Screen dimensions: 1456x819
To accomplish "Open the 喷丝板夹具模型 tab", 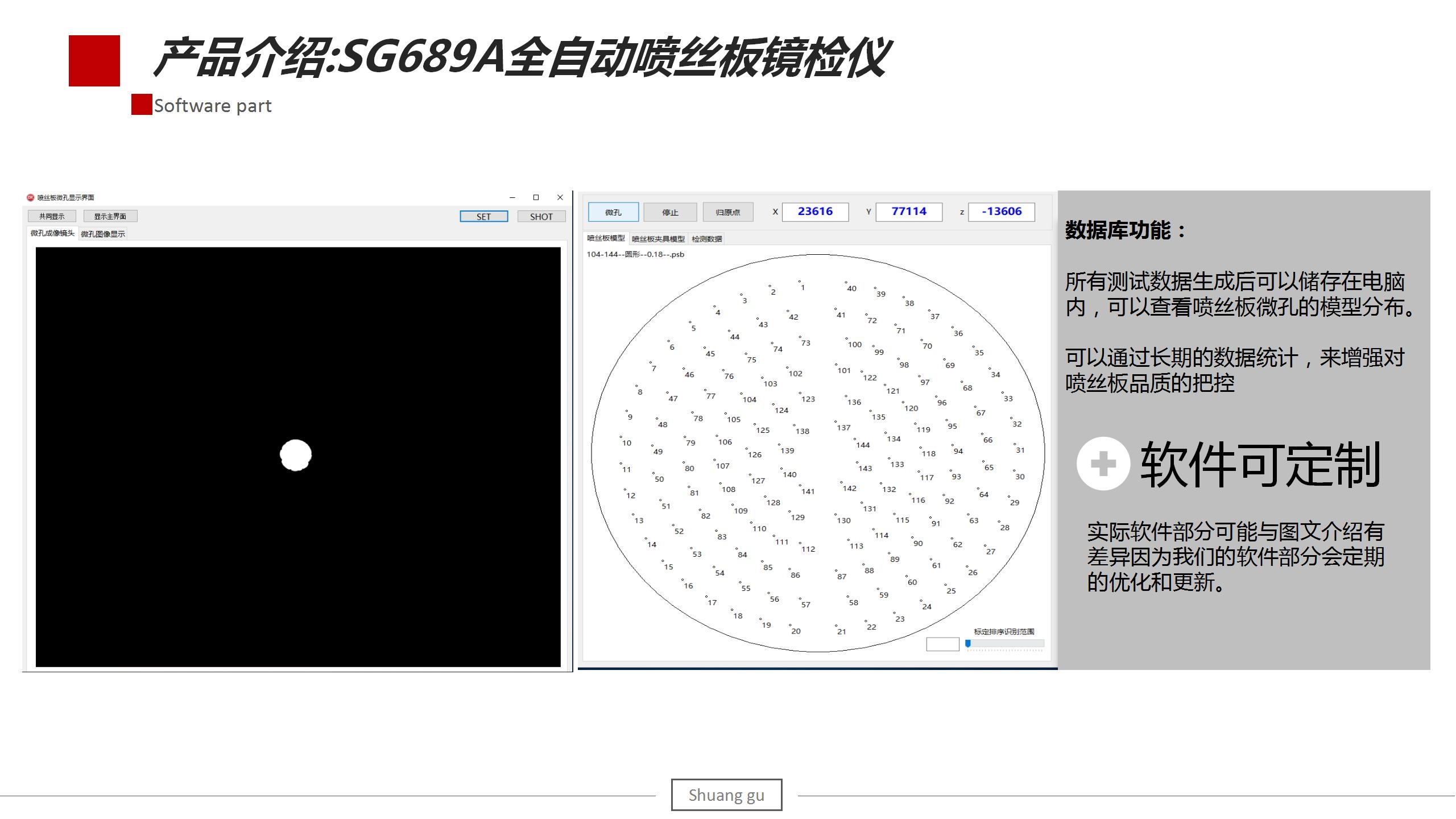I will [658, 239].
